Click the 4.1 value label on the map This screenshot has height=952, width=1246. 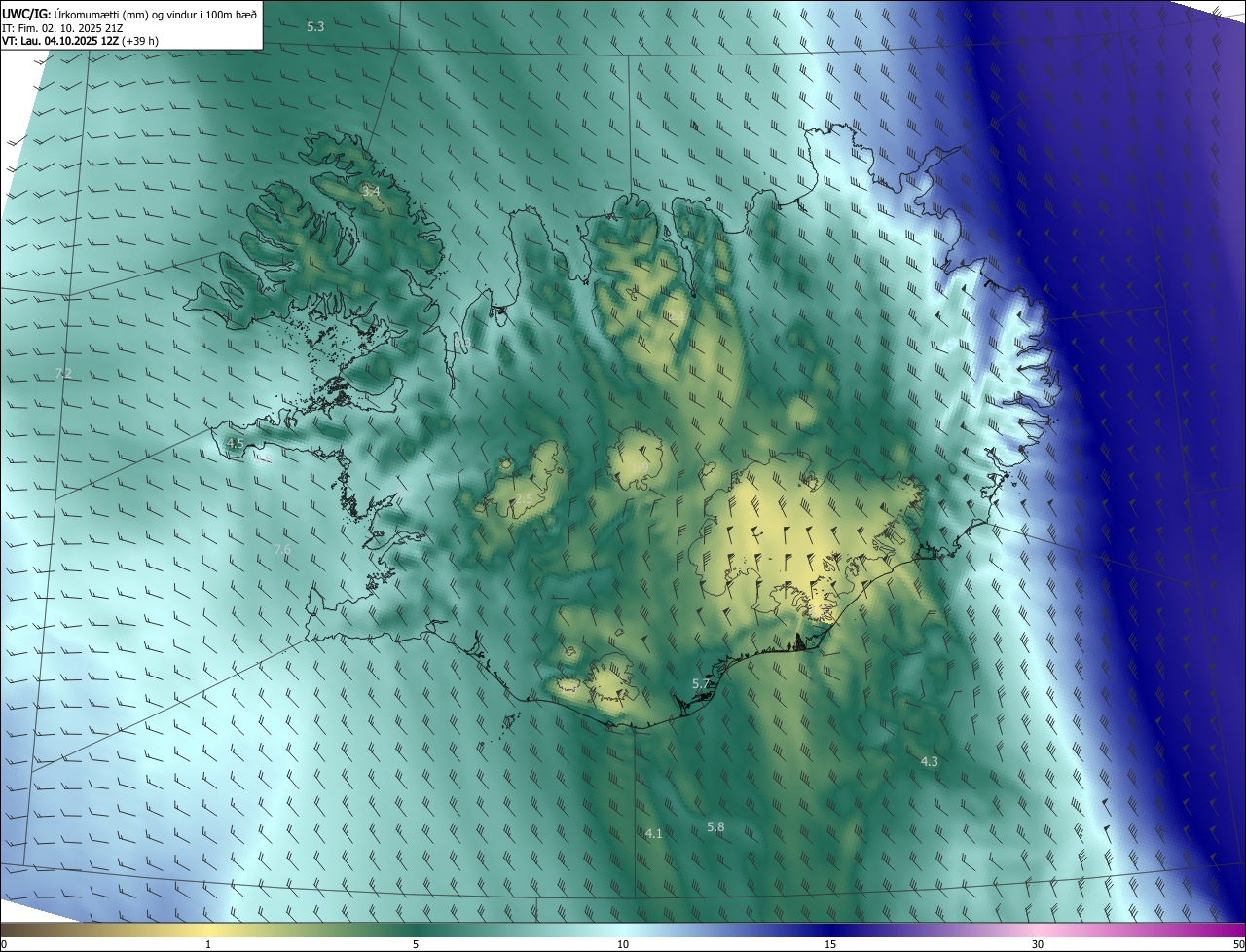[x=653, y=833]
